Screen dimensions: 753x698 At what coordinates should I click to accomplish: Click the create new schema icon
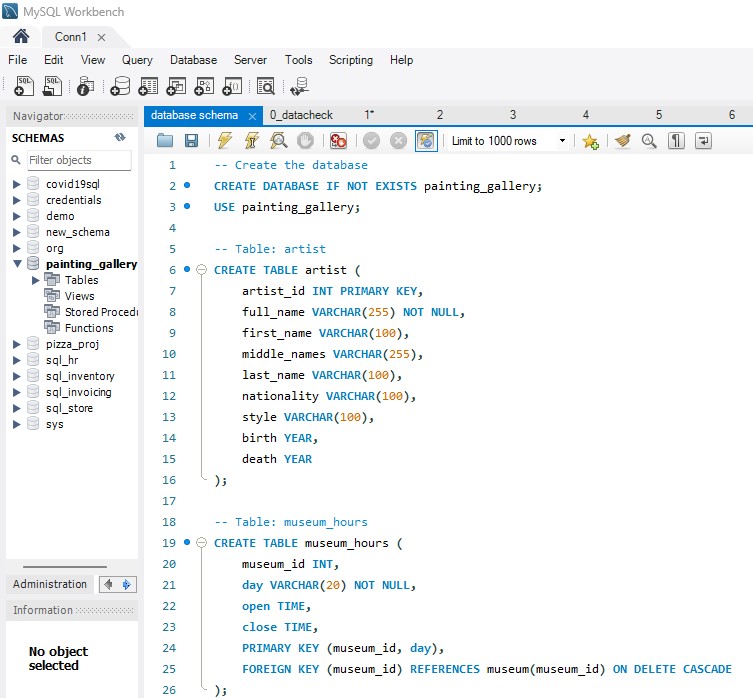point(121,87)
